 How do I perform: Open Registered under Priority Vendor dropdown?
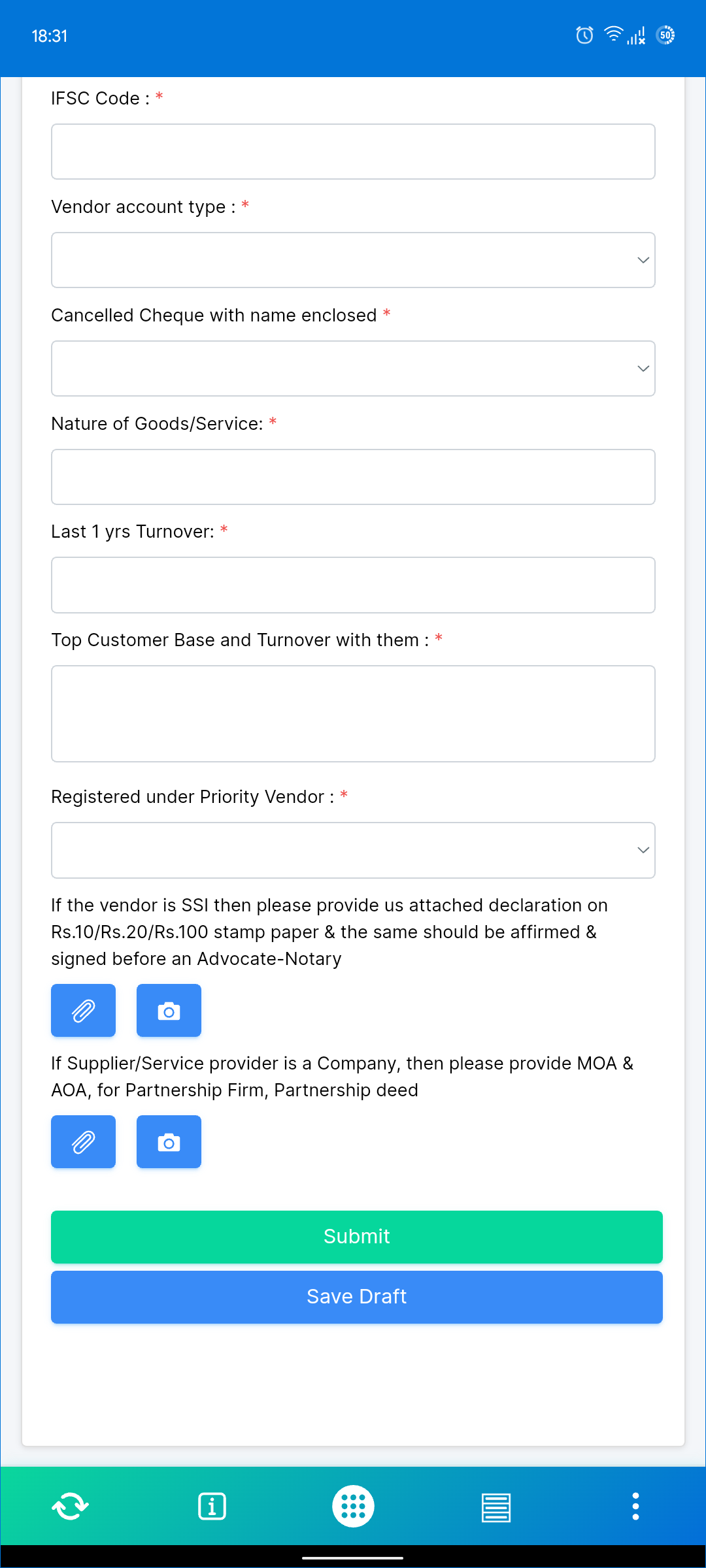pyautogui.click(x=353, y=850)
